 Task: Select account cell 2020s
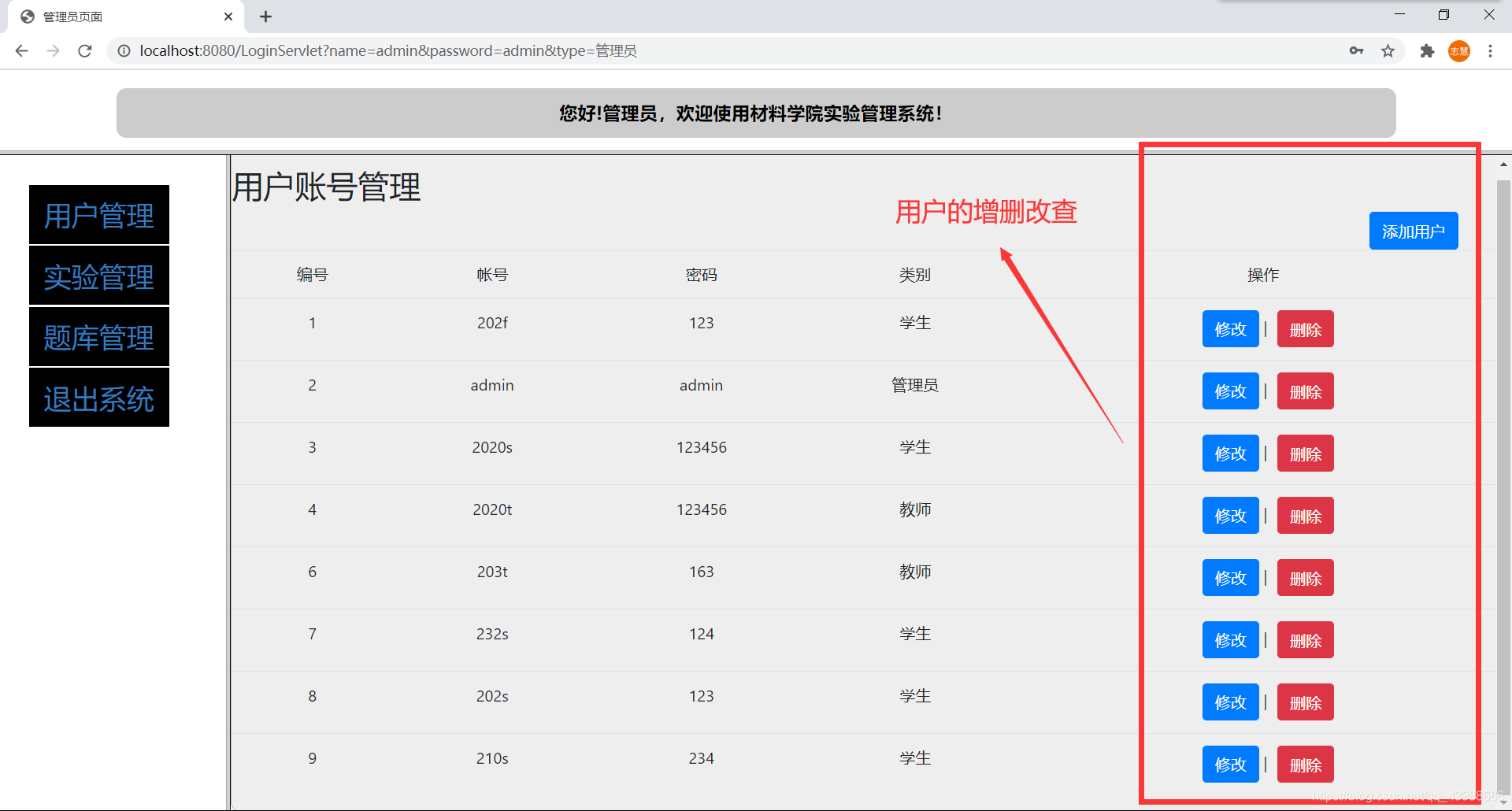pos(492,447)
